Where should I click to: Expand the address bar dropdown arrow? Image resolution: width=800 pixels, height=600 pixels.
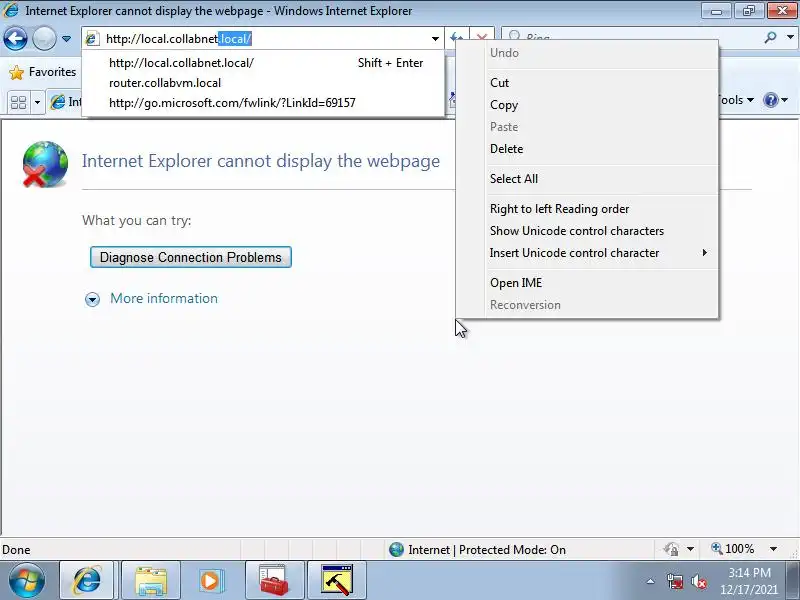pyautogui.click(x=435, y=39)
